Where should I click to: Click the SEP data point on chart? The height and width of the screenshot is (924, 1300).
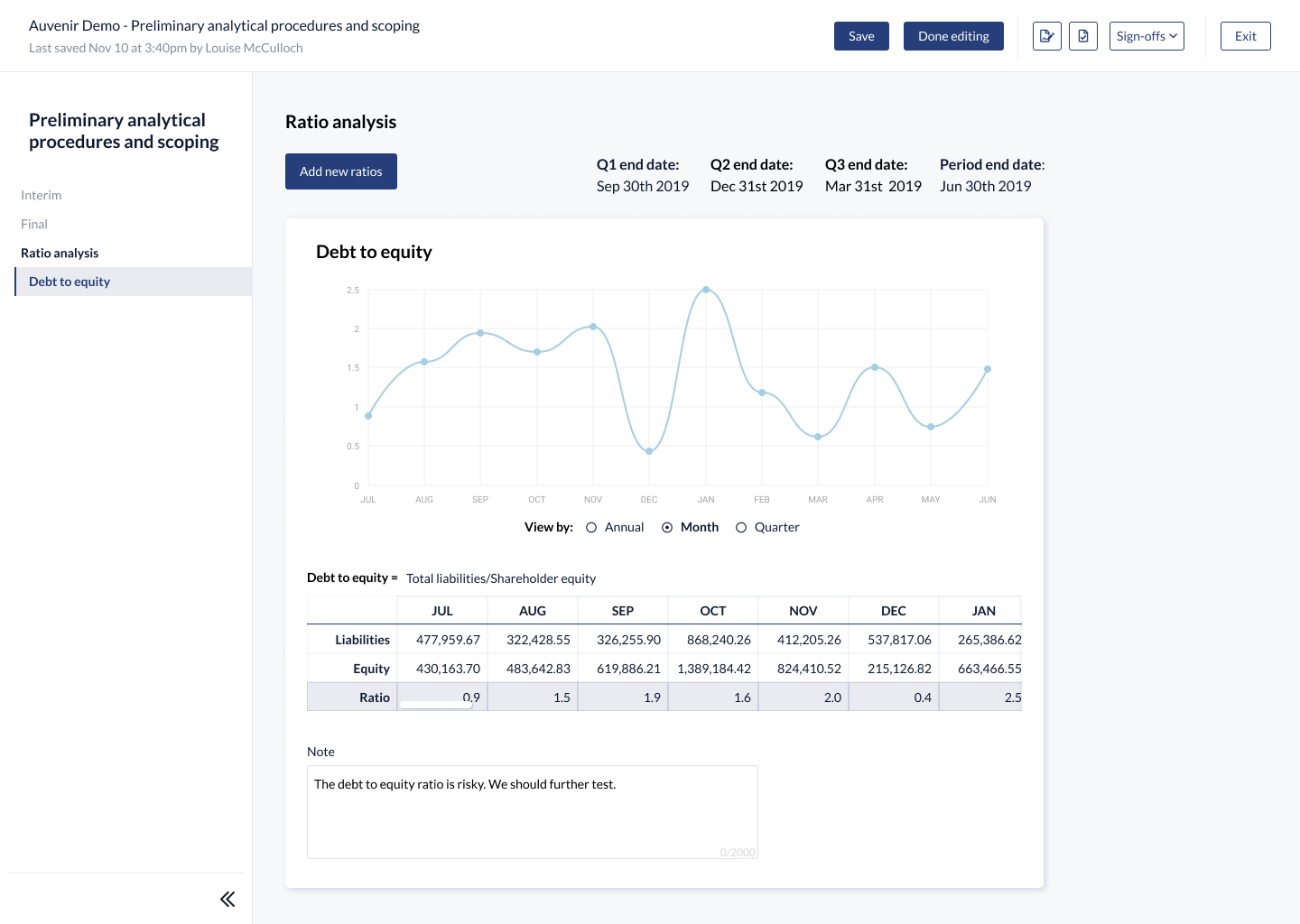click(x=480, y=333)
